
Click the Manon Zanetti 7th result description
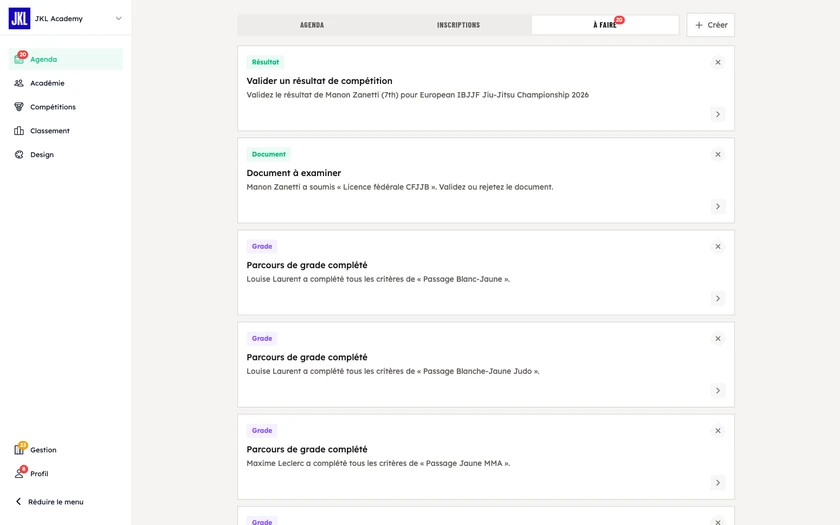[x=417, y=95]
